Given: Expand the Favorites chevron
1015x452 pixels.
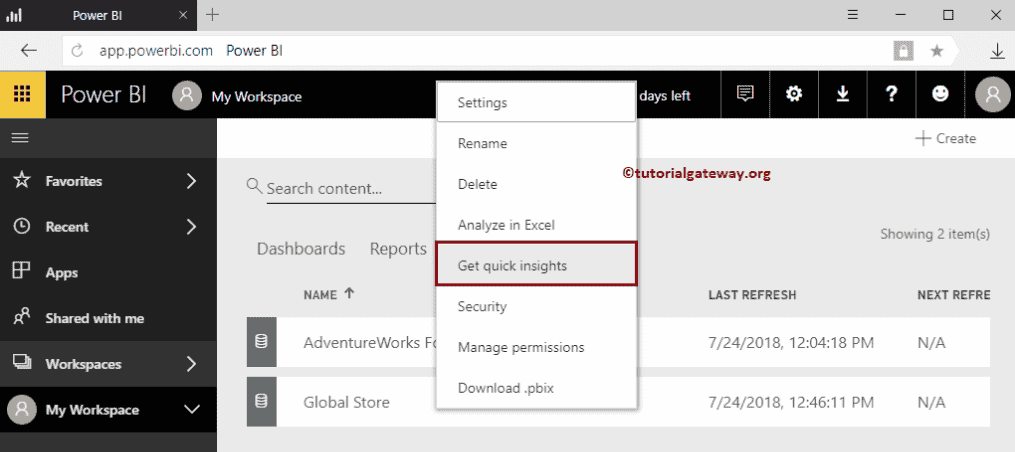Looking at the screenshot, I should (x=191, y=181).
